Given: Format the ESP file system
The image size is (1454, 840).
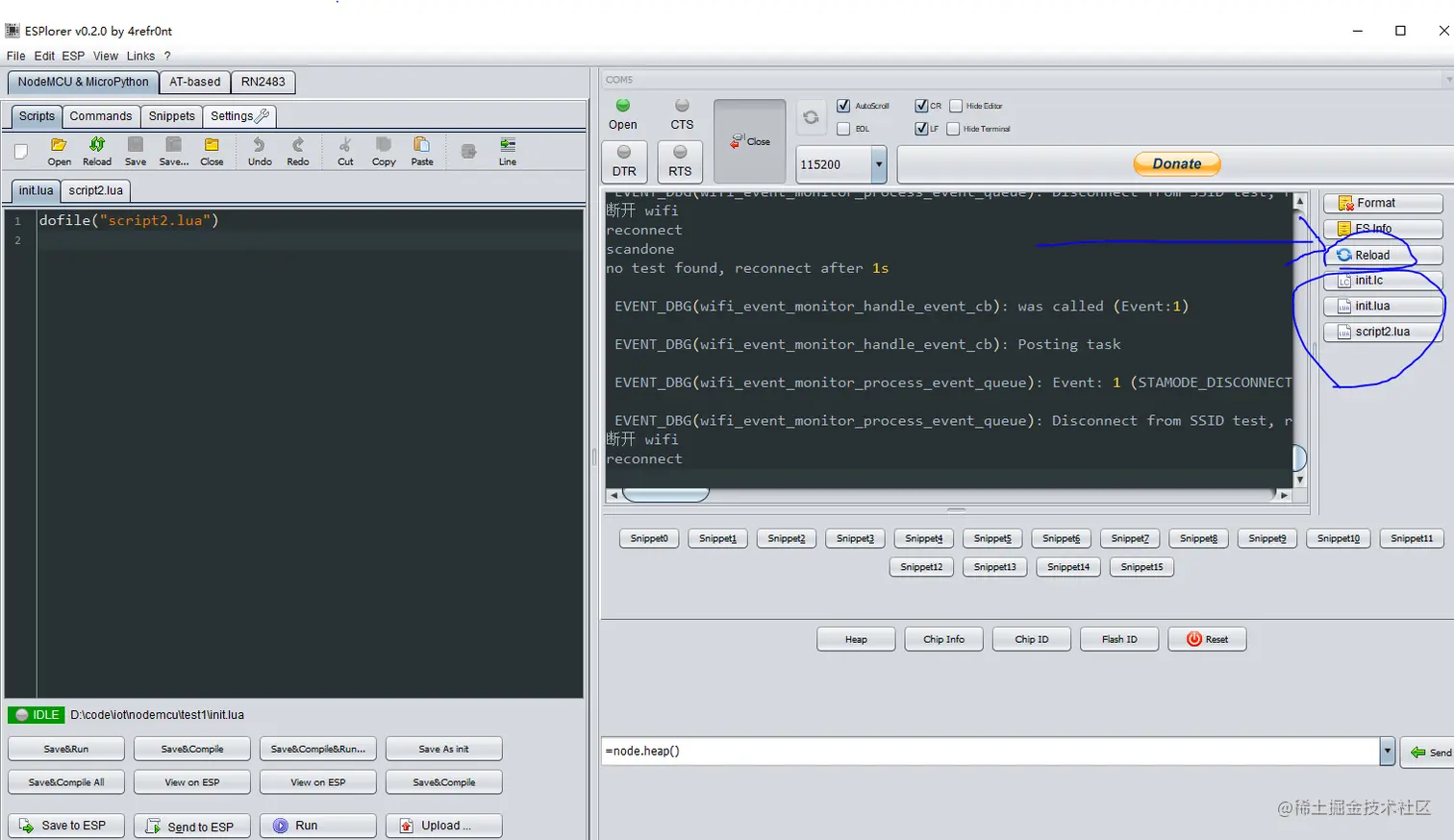Looking at the screenshot, I should 1383,203.
